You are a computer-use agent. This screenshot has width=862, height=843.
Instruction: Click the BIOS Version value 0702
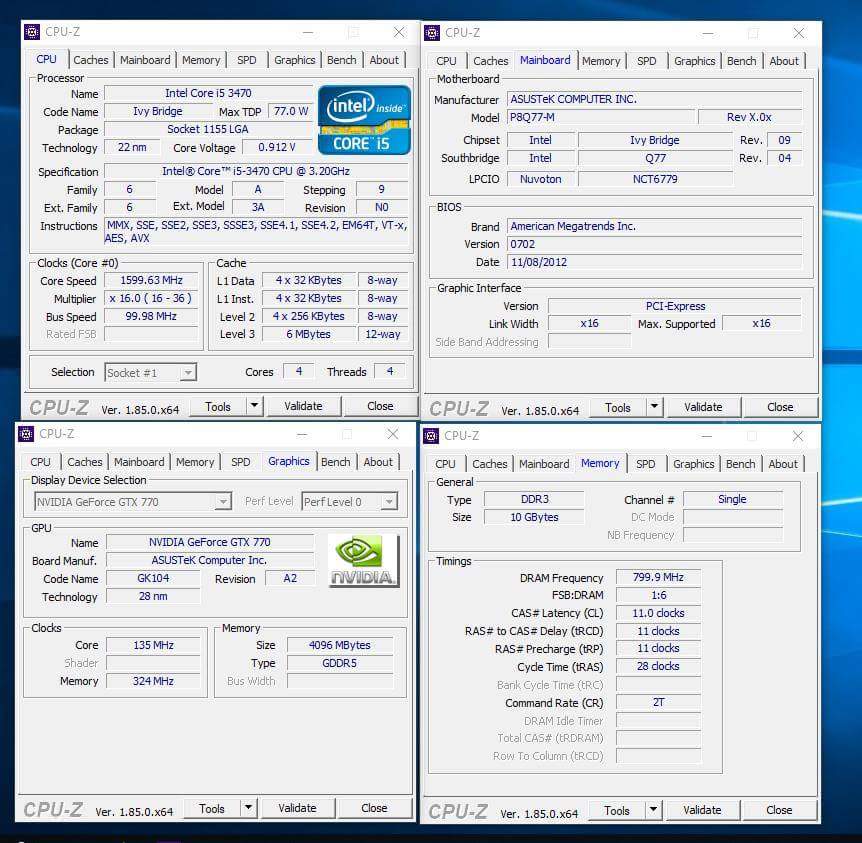click(x=654, y=244)
